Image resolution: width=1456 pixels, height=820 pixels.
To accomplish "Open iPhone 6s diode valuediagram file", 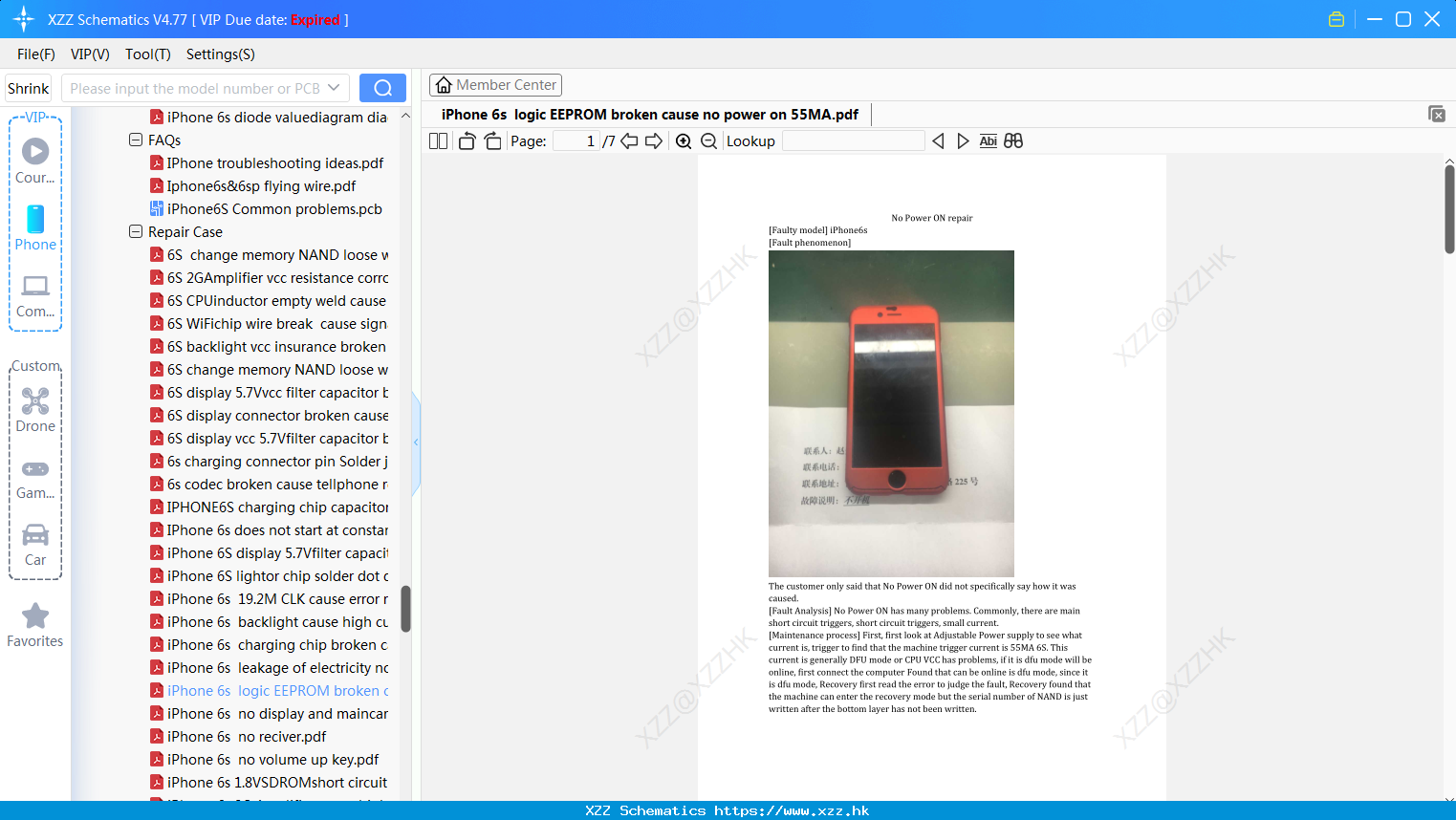I will point(269,118).
